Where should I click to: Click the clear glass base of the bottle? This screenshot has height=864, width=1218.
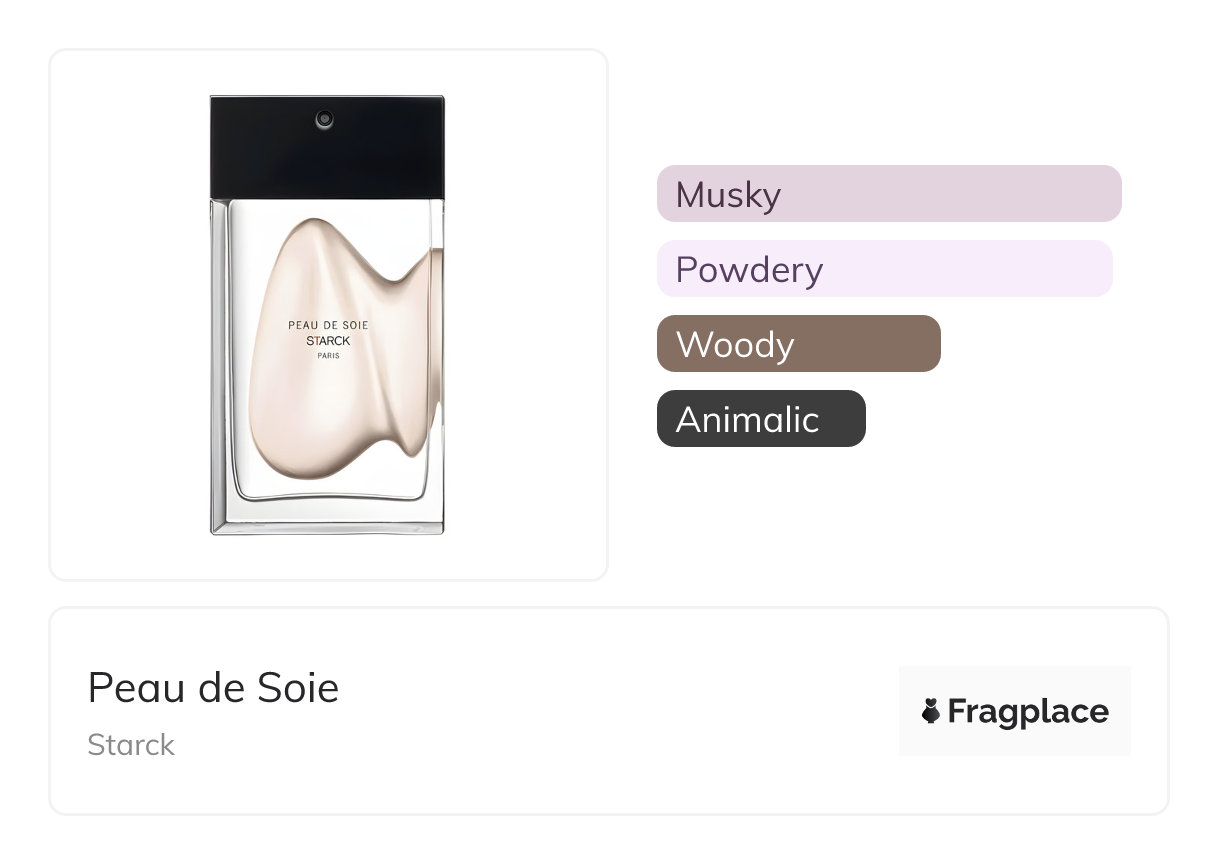(x=327, y=516)
